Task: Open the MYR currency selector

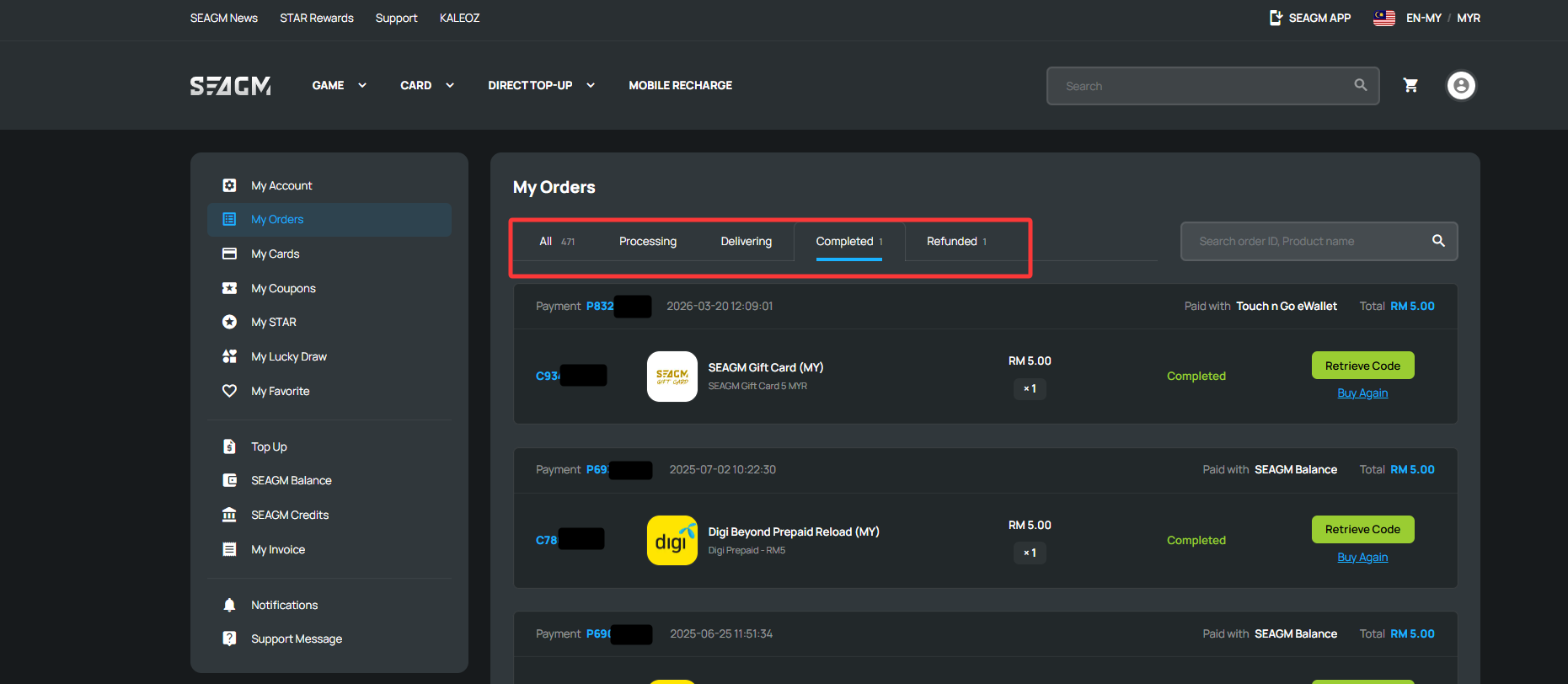Action: (x=1469, y=18)
